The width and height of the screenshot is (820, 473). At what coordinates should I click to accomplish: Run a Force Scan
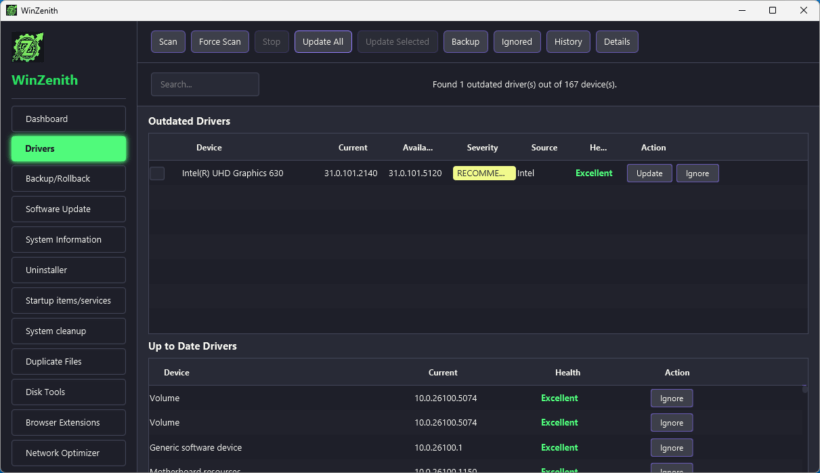pos(220,42)
